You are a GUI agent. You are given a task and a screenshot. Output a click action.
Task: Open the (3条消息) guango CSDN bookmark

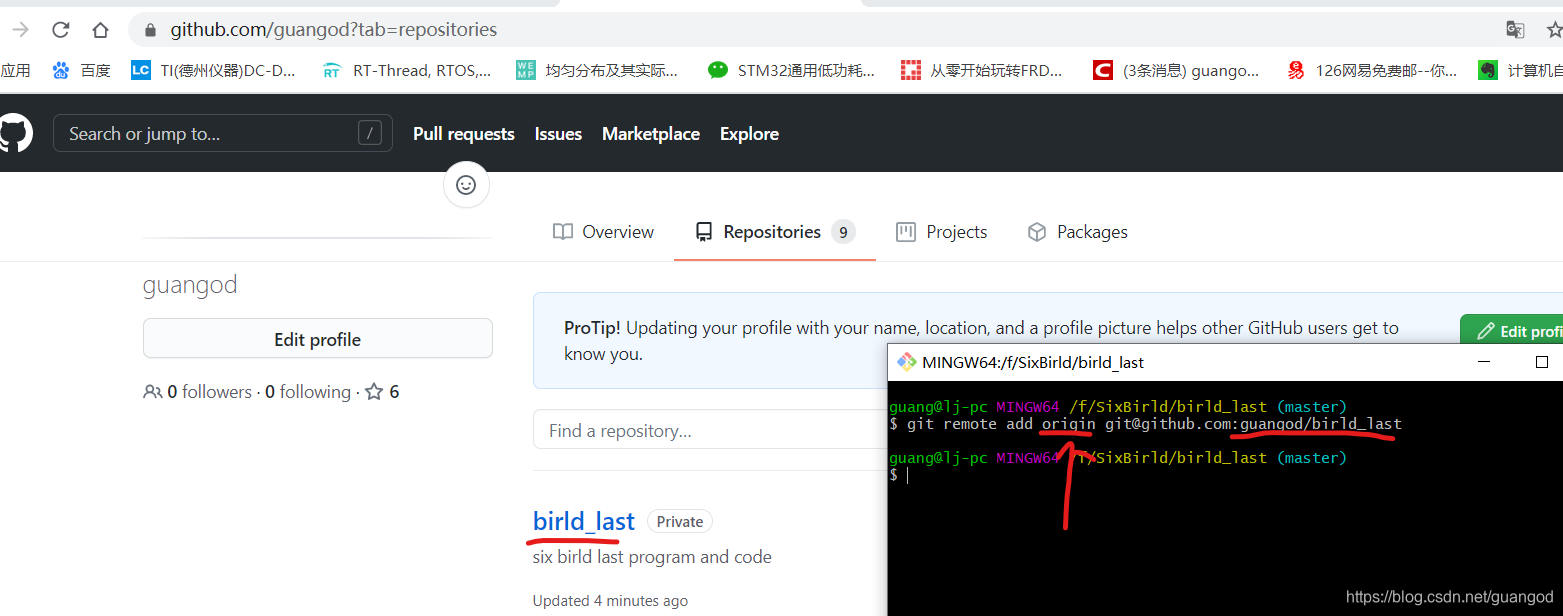(1177, 70)
